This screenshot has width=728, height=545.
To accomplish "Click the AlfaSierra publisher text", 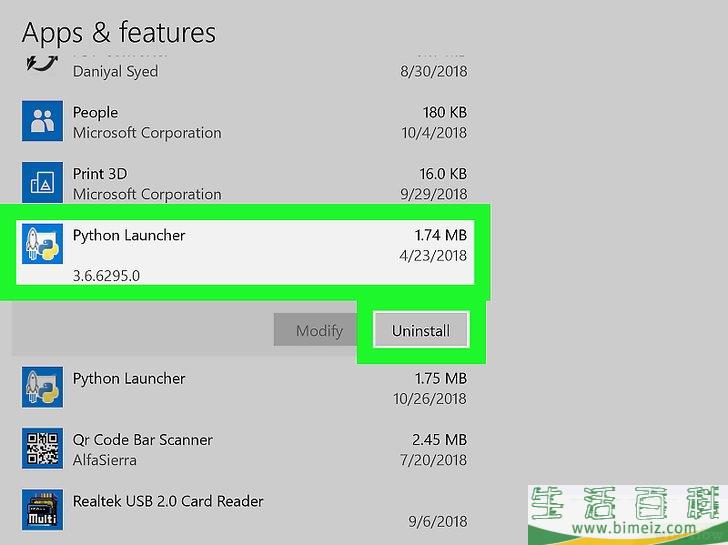I will pyautogui.click(x=105, y=460).
